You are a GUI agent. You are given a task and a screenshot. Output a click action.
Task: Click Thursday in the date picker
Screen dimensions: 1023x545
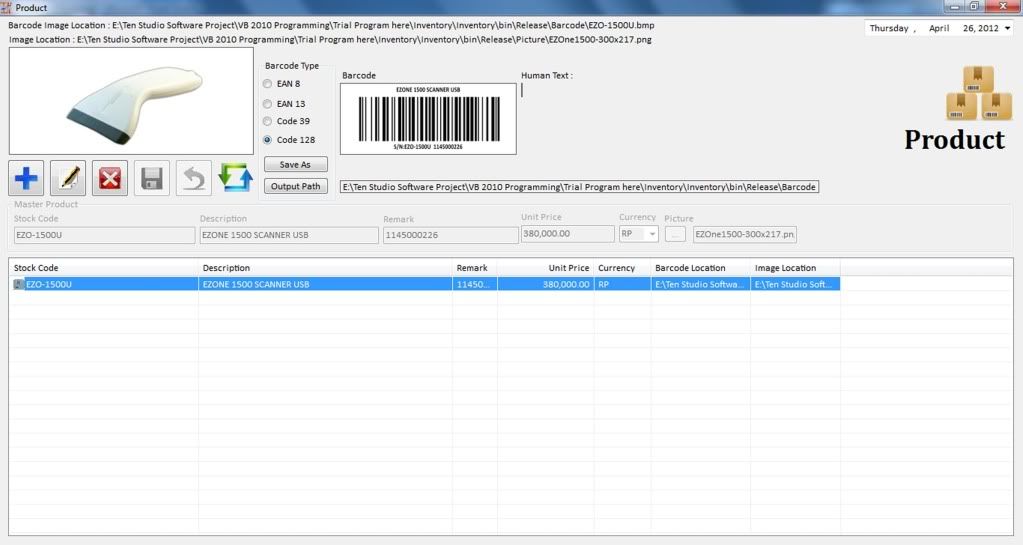tap(889, 28)
